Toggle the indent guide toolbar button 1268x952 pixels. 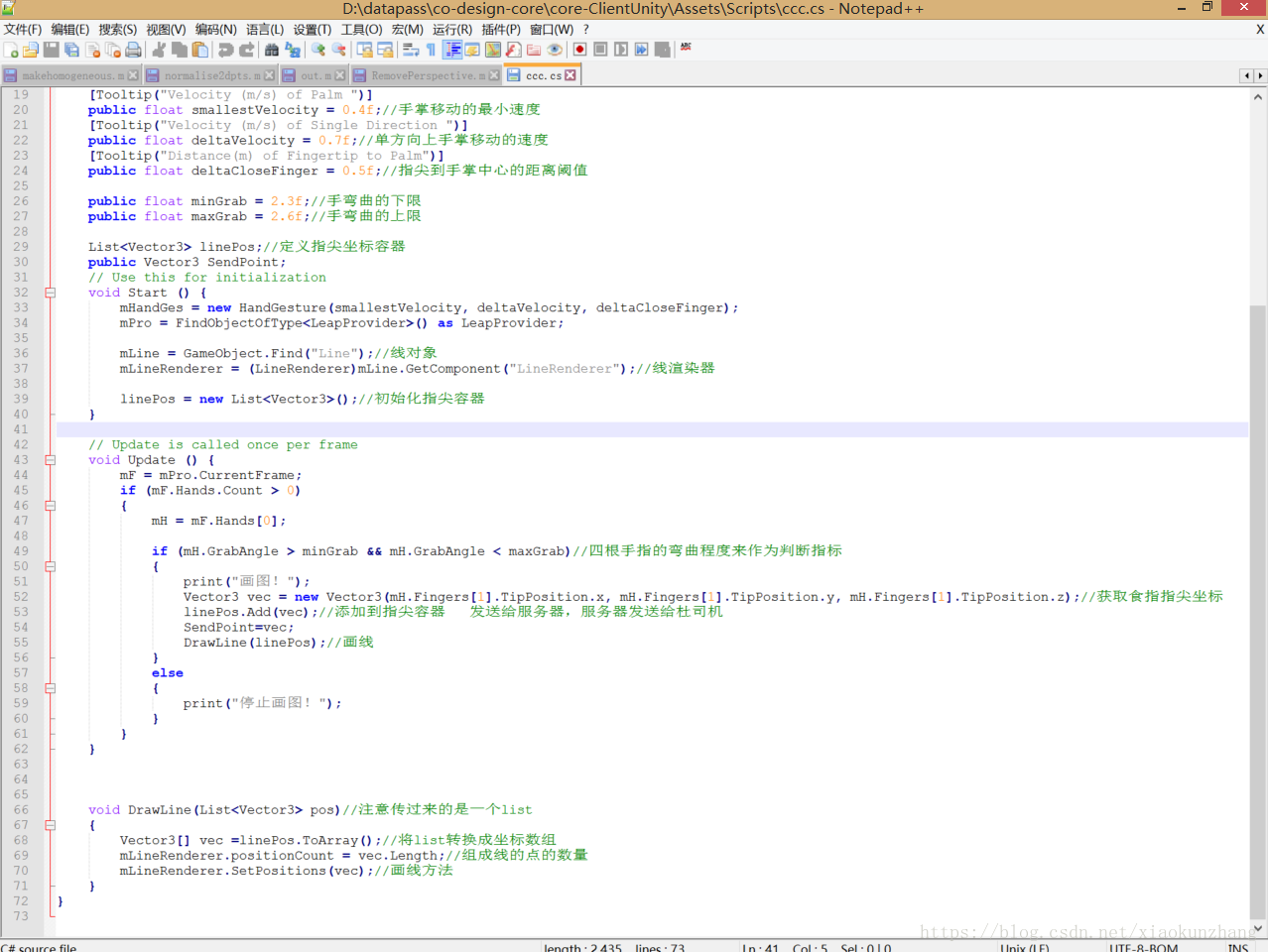(x=452, y=50)
